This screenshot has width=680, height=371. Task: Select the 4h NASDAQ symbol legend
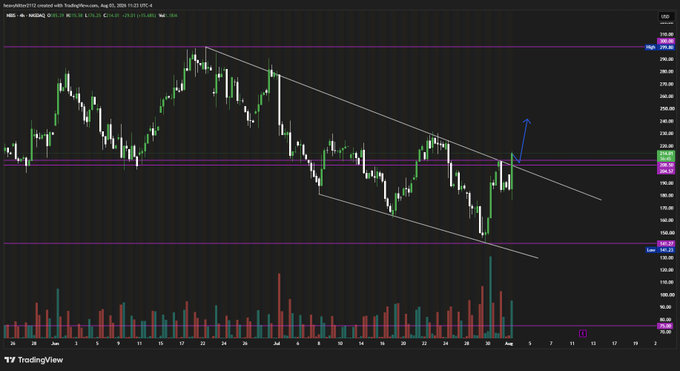pyautogui.click(x=26, y=15)
